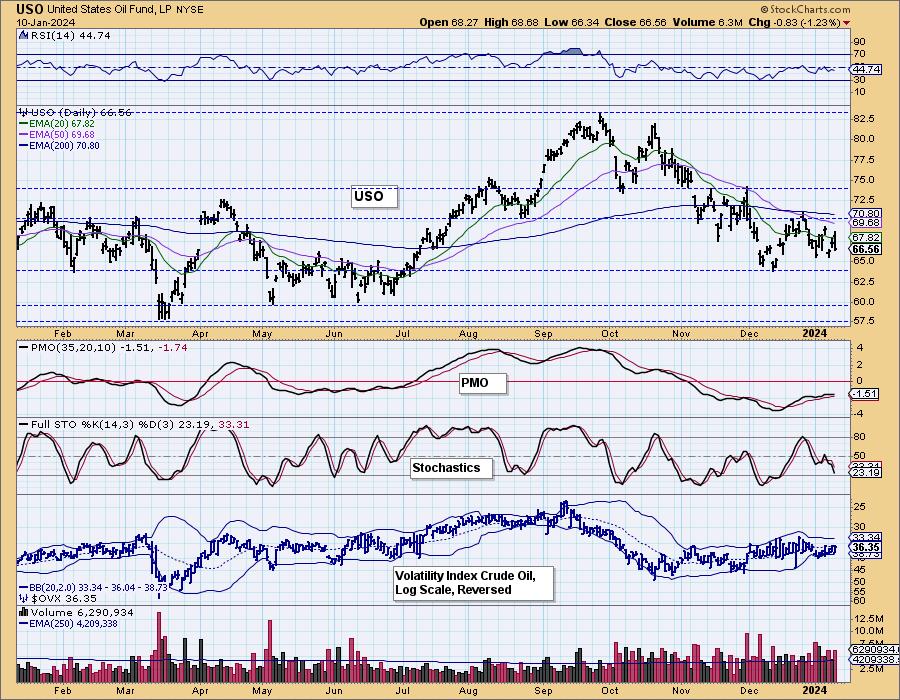This screenshot has width=900, height=700.
Task: Click the 'Chg -0.83 (-1.23%)' value
Action: pos(794,22)
